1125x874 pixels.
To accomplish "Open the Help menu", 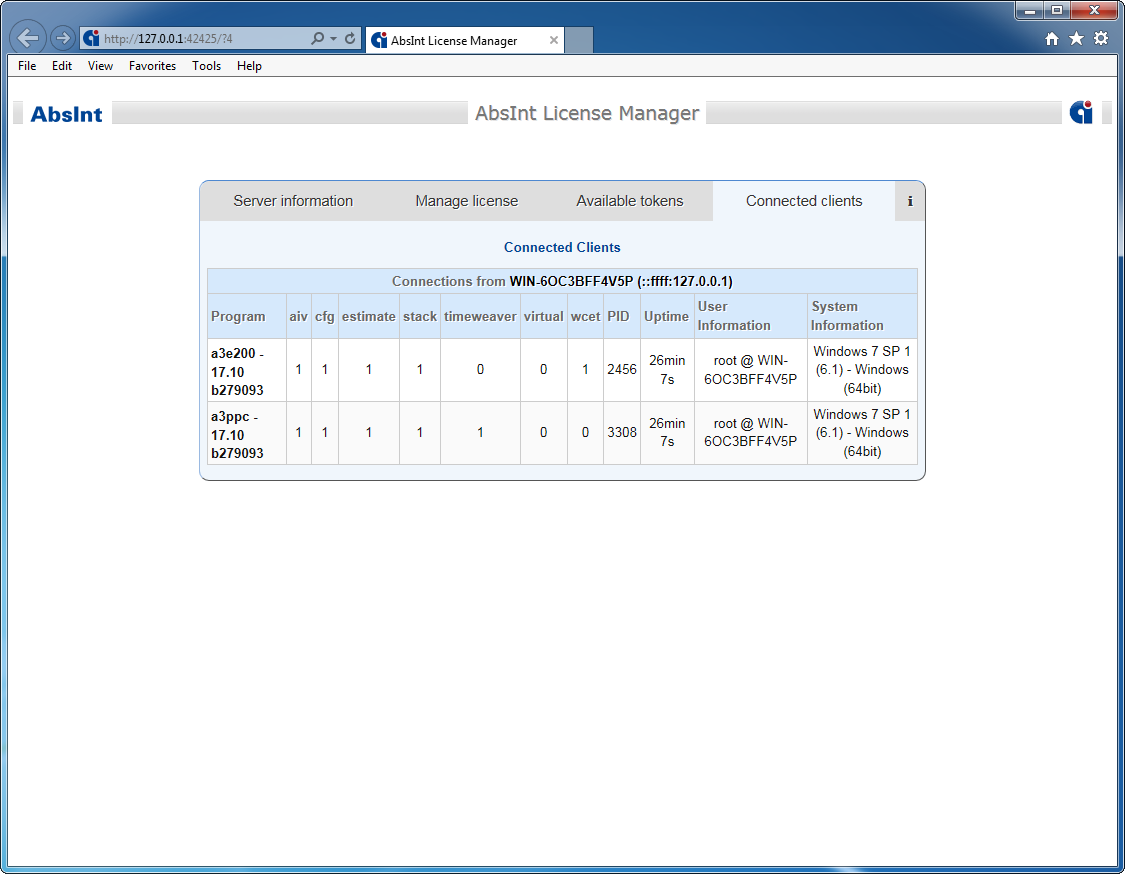I will point(249,66).
